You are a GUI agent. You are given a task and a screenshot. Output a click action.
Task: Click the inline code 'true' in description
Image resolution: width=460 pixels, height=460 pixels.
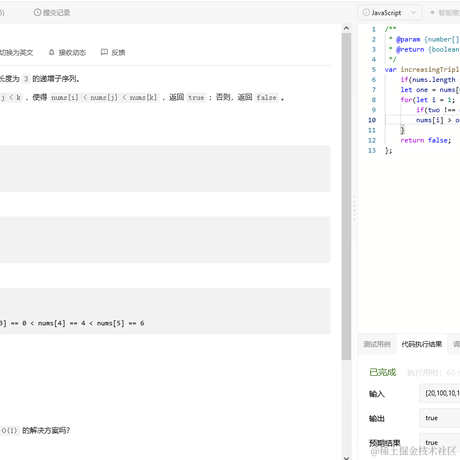(196, 97)
